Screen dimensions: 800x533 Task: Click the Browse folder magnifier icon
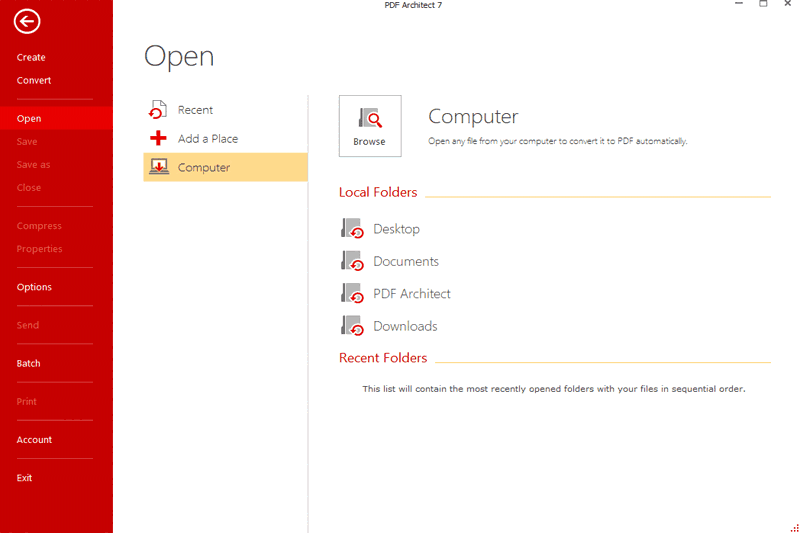[370, 119]
